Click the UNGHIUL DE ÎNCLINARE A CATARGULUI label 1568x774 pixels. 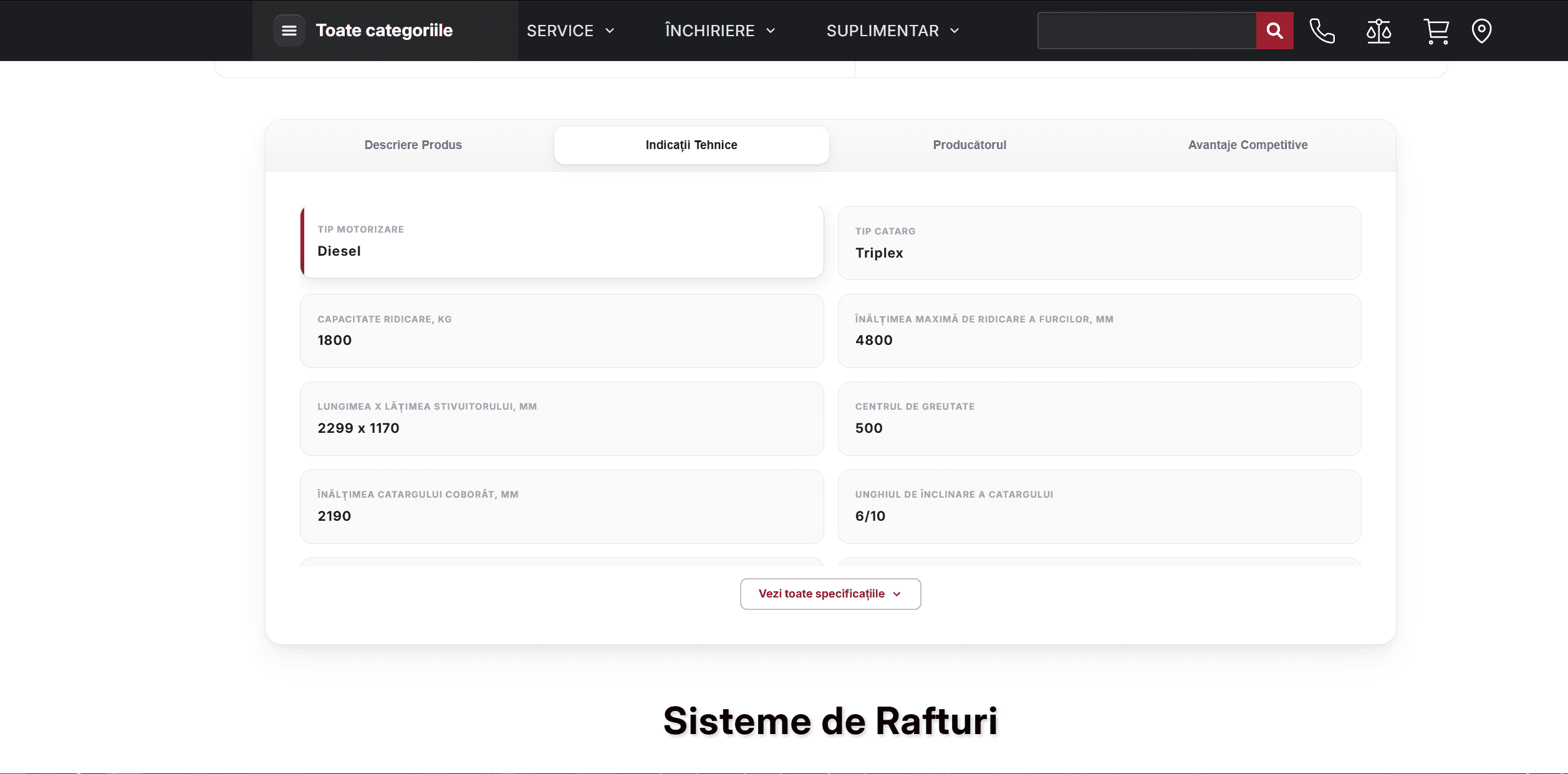coord(954,495)
